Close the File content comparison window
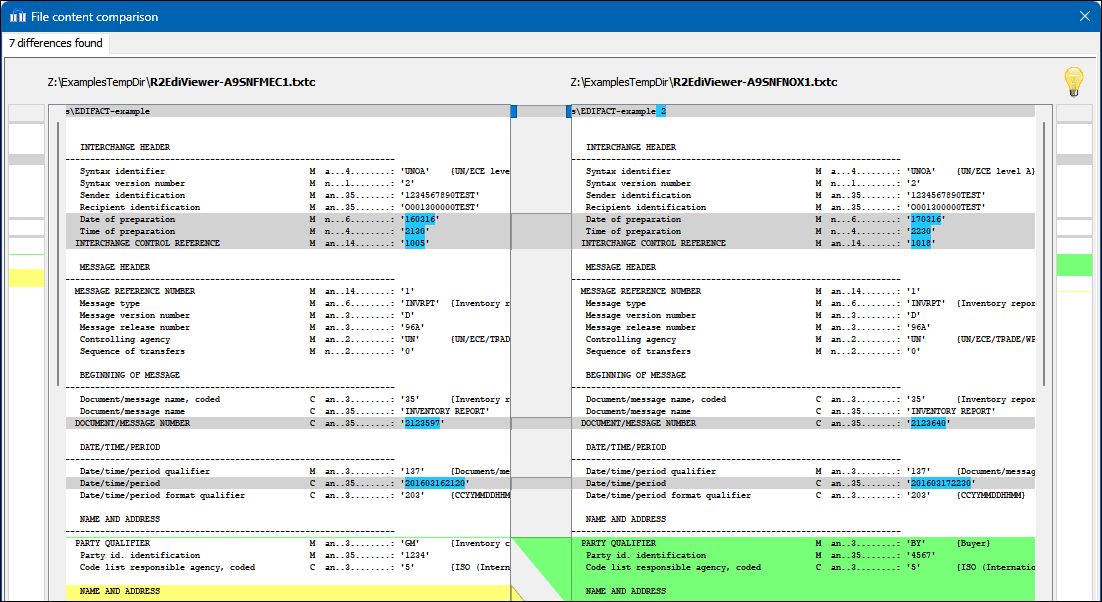This screenshot has width=1102, height=602. coord(1084,16)
